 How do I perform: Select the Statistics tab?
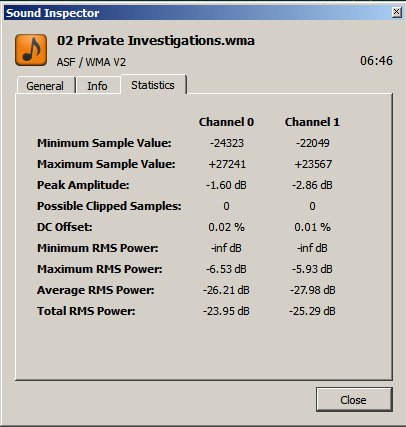(153, 85)
